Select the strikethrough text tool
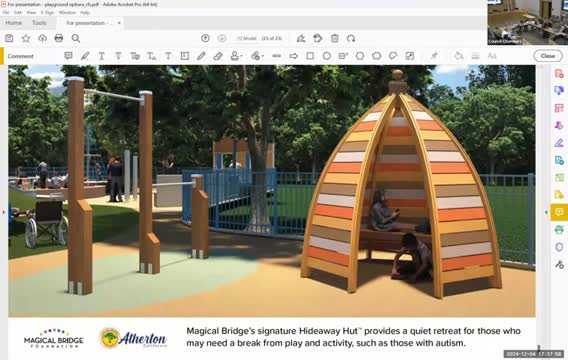 [x=118, y=56]
